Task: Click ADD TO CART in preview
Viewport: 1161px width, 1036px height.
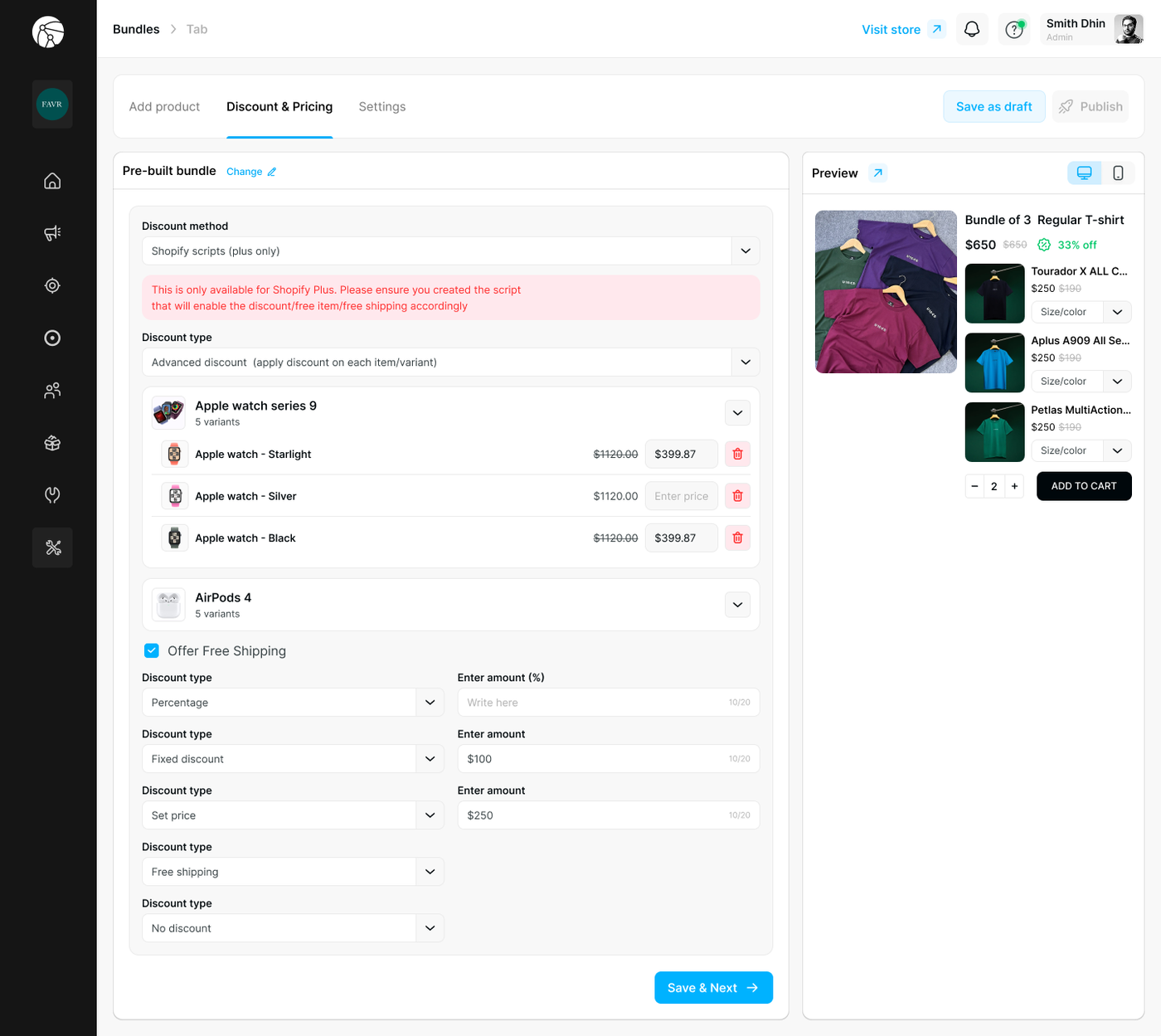Action: (1084, 486)
